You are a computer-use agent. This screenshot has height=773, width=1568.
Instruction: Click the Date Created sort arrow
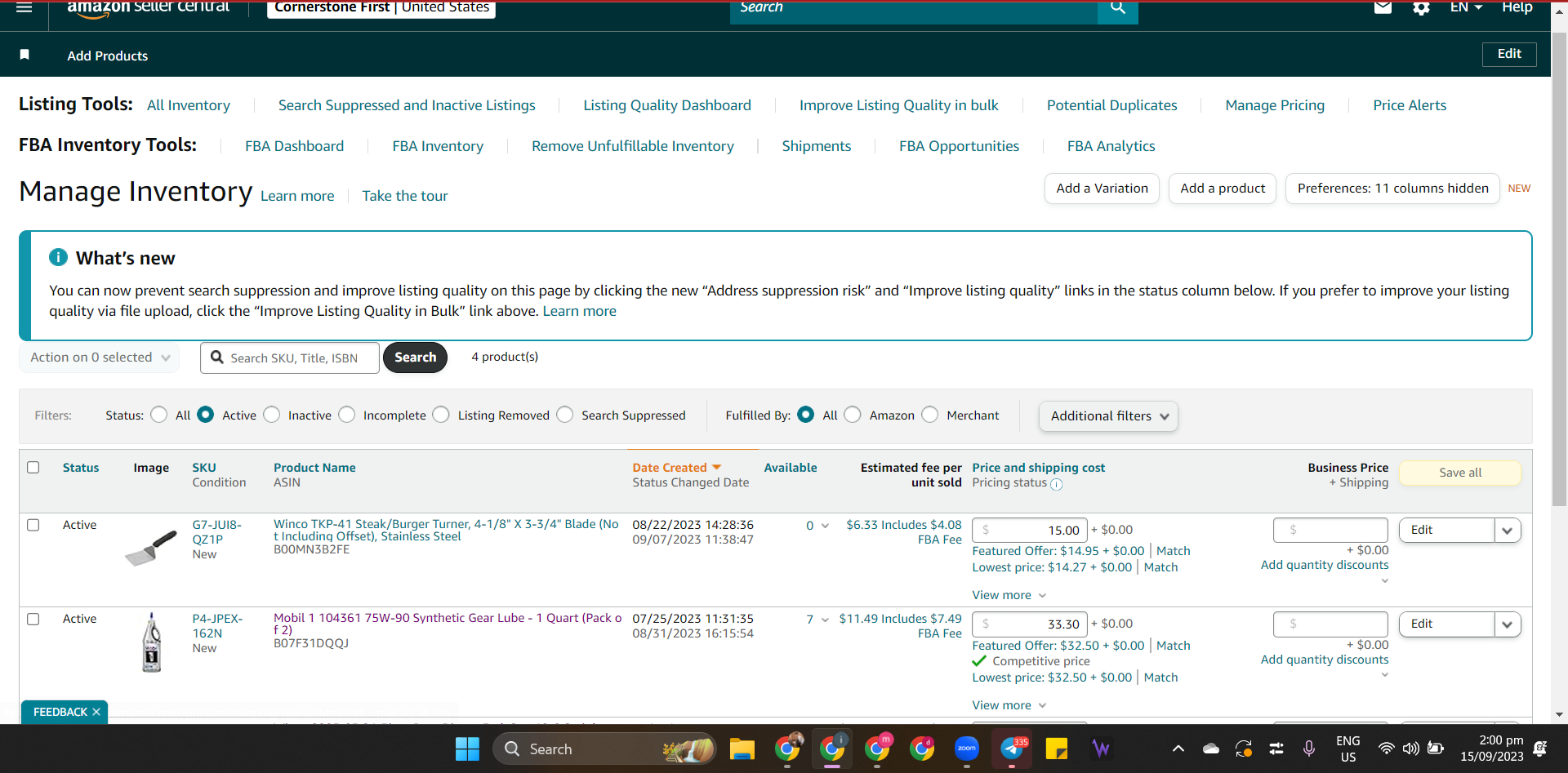click(717, 467)
